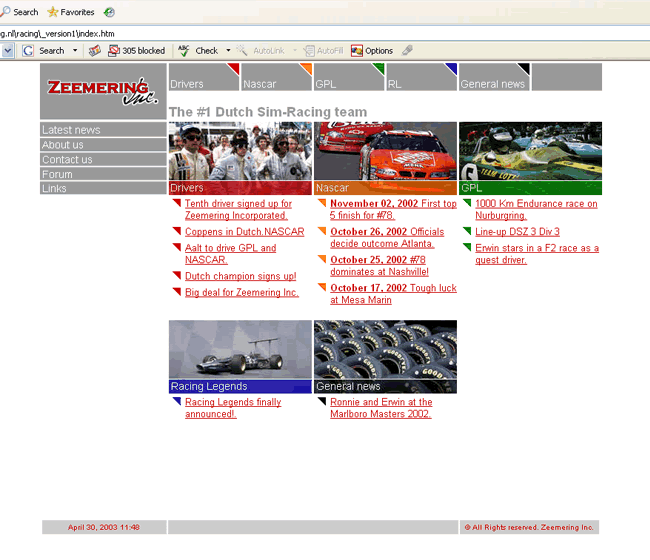Click the 305 blocked popup blocker

(x=136, y=51)
